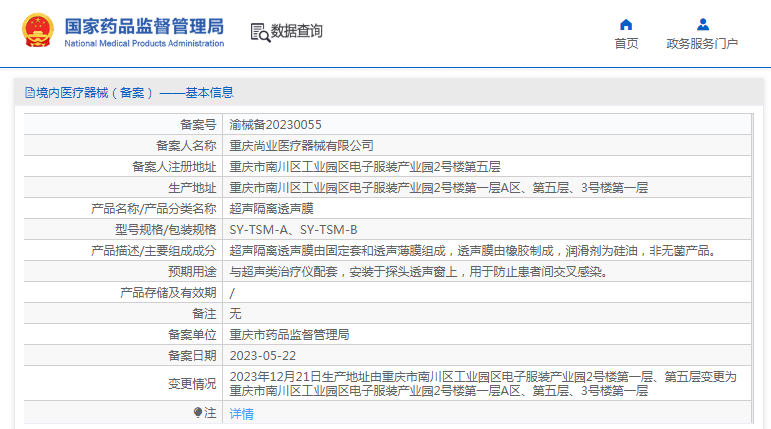Select the 备案号 label cell
The image size is (771, 429).
[123, 124]
